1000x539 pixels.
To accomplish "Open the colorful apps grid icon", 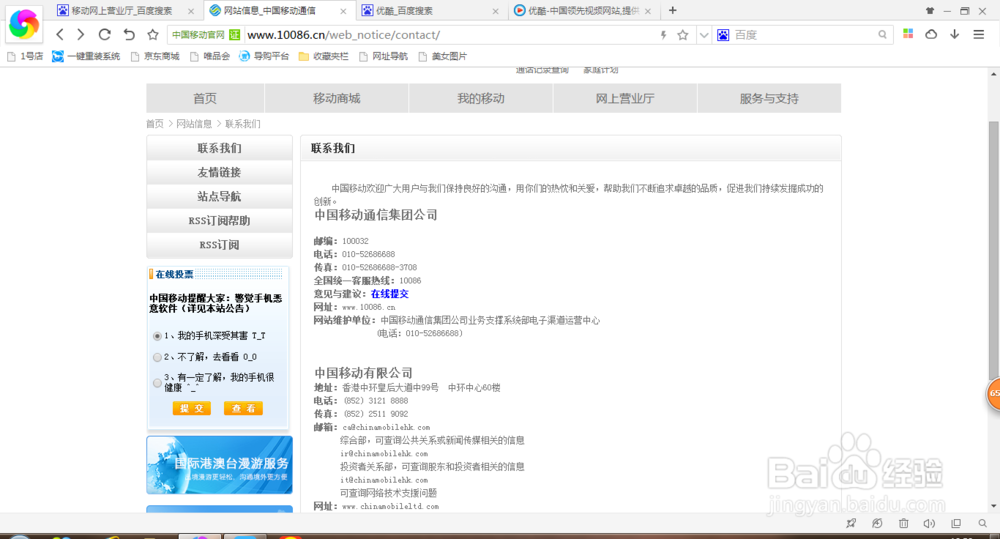I will 908,34.
